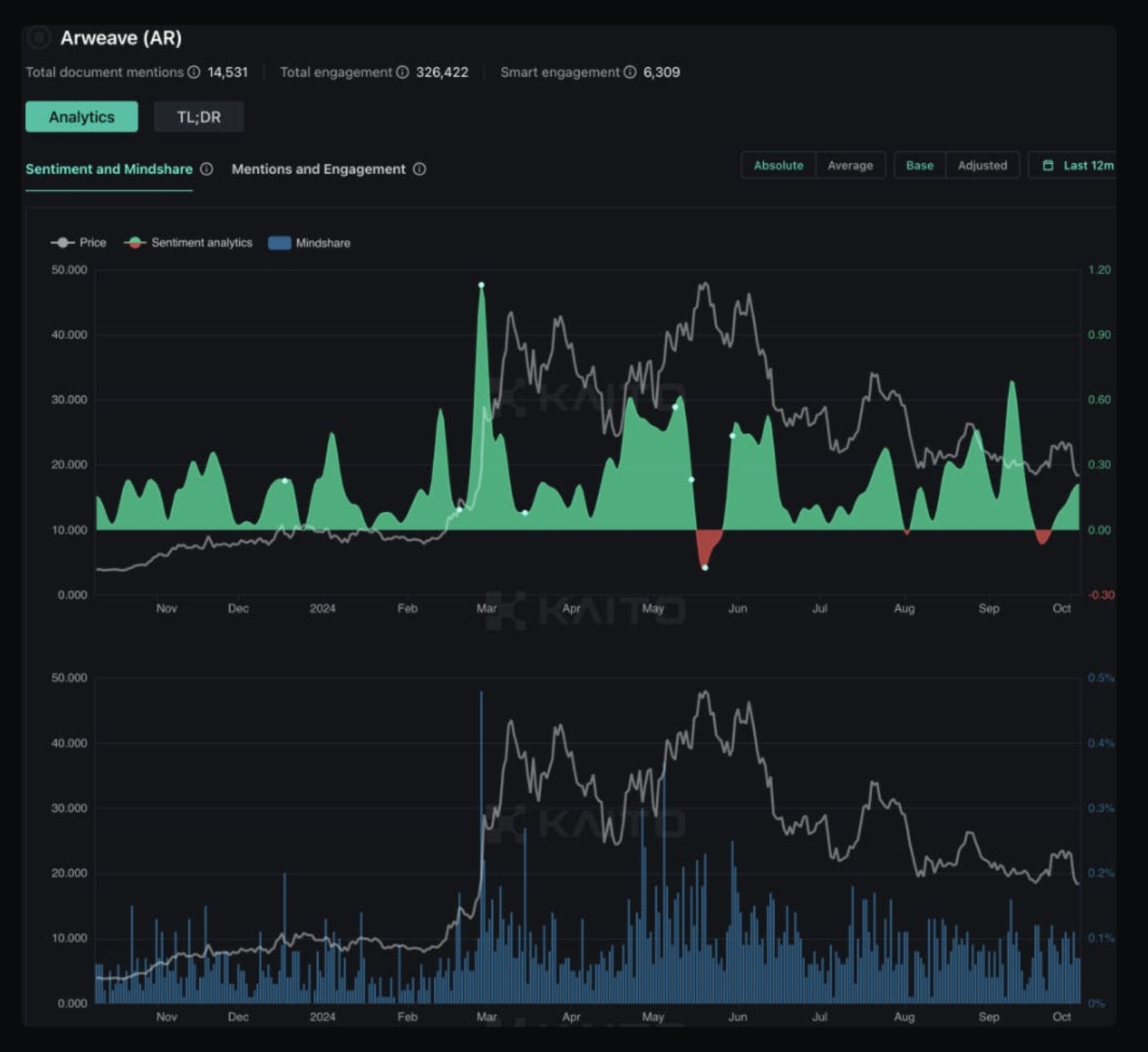
Task: Click the Arweave (AR) title
Action: point(121,38)
